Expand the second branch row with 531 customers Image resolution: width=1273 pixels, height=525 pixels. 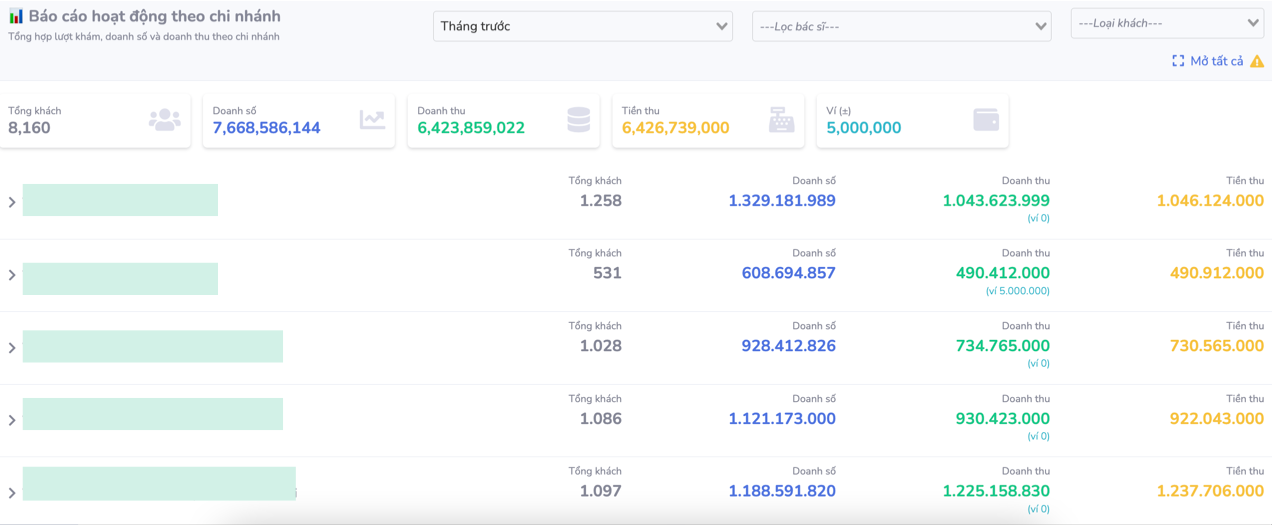[12, 275]
